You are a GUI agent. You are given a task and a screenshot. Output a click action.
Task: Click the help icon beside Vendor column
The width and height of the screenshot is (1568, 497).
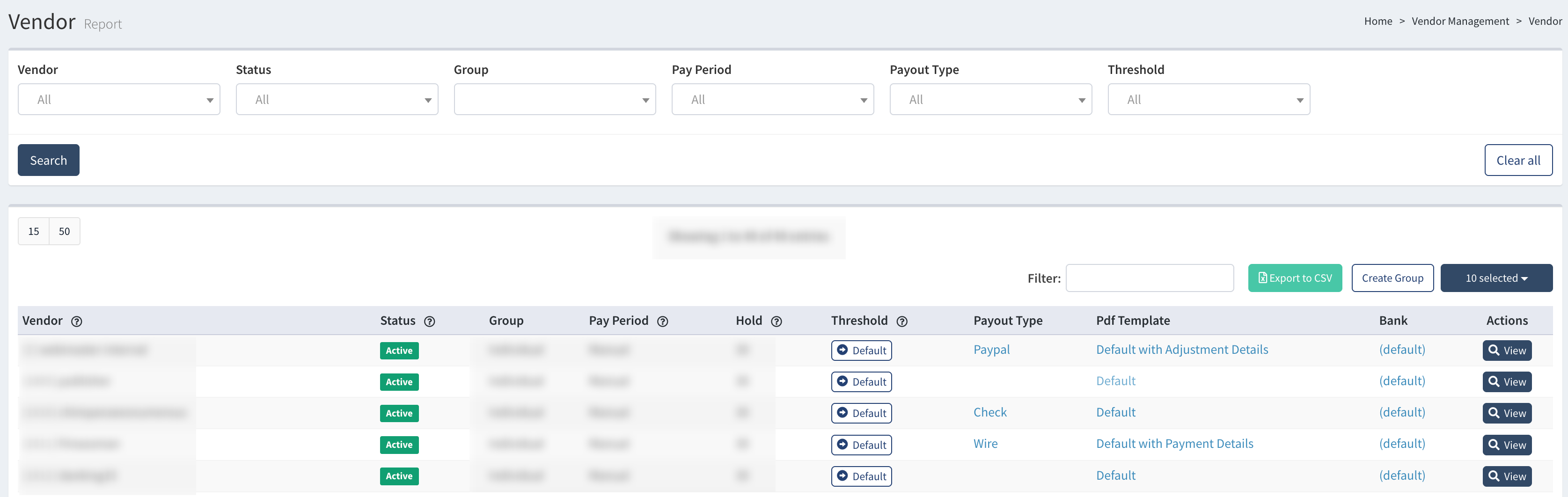click(77, 321)
